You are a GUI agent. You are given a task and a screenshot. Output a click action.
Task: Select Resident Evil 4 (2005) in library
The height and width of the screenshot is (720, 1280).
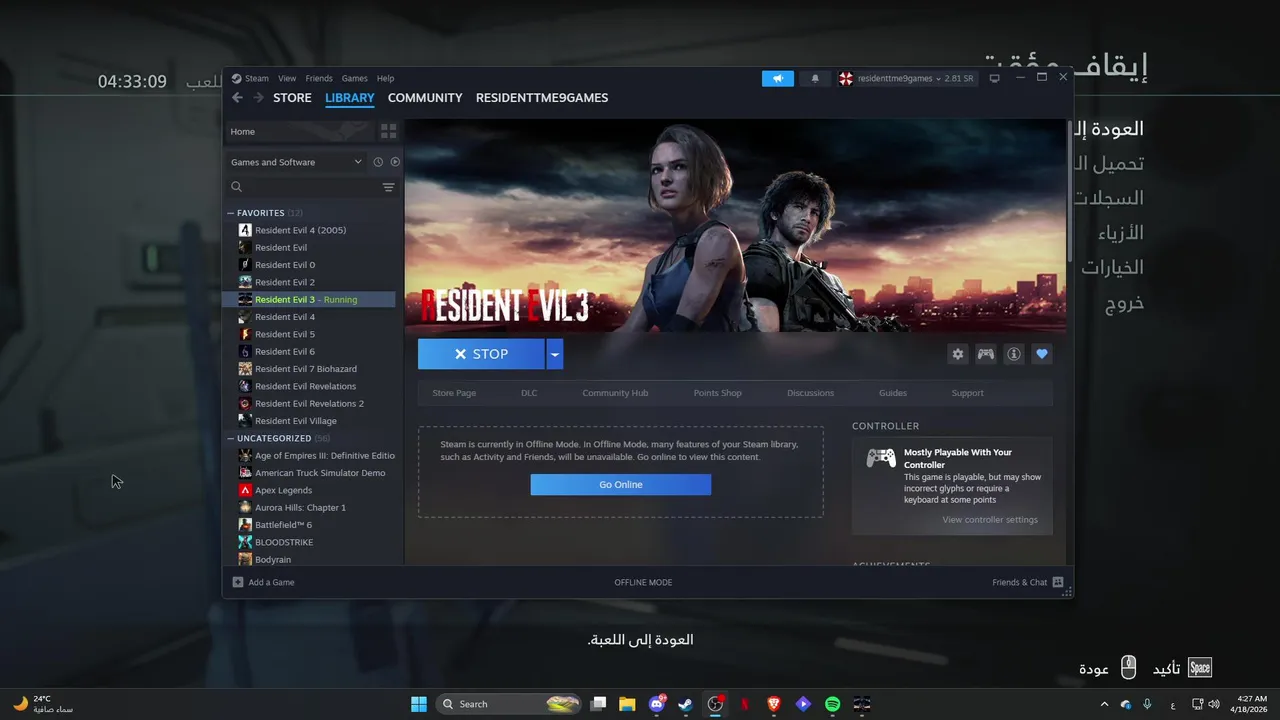pos(310,230)
